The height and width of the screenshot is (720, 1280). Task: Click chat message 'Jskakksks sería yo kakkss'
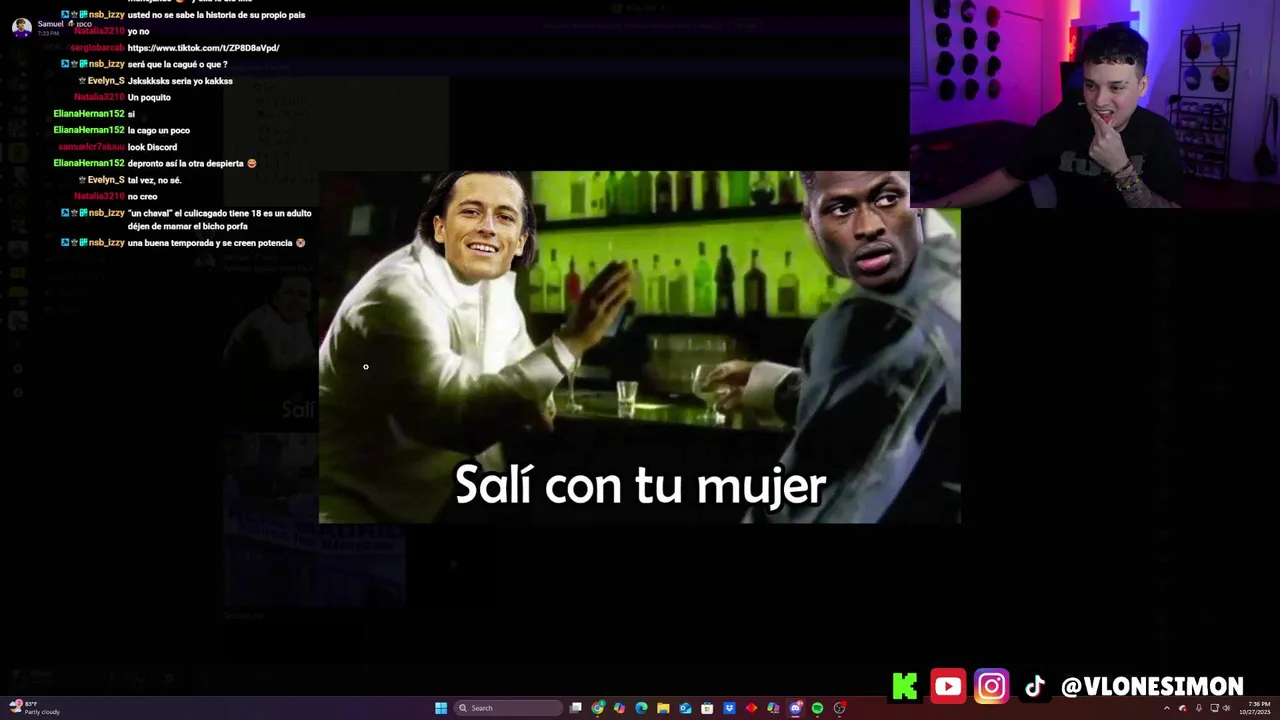tap(180, 81)
